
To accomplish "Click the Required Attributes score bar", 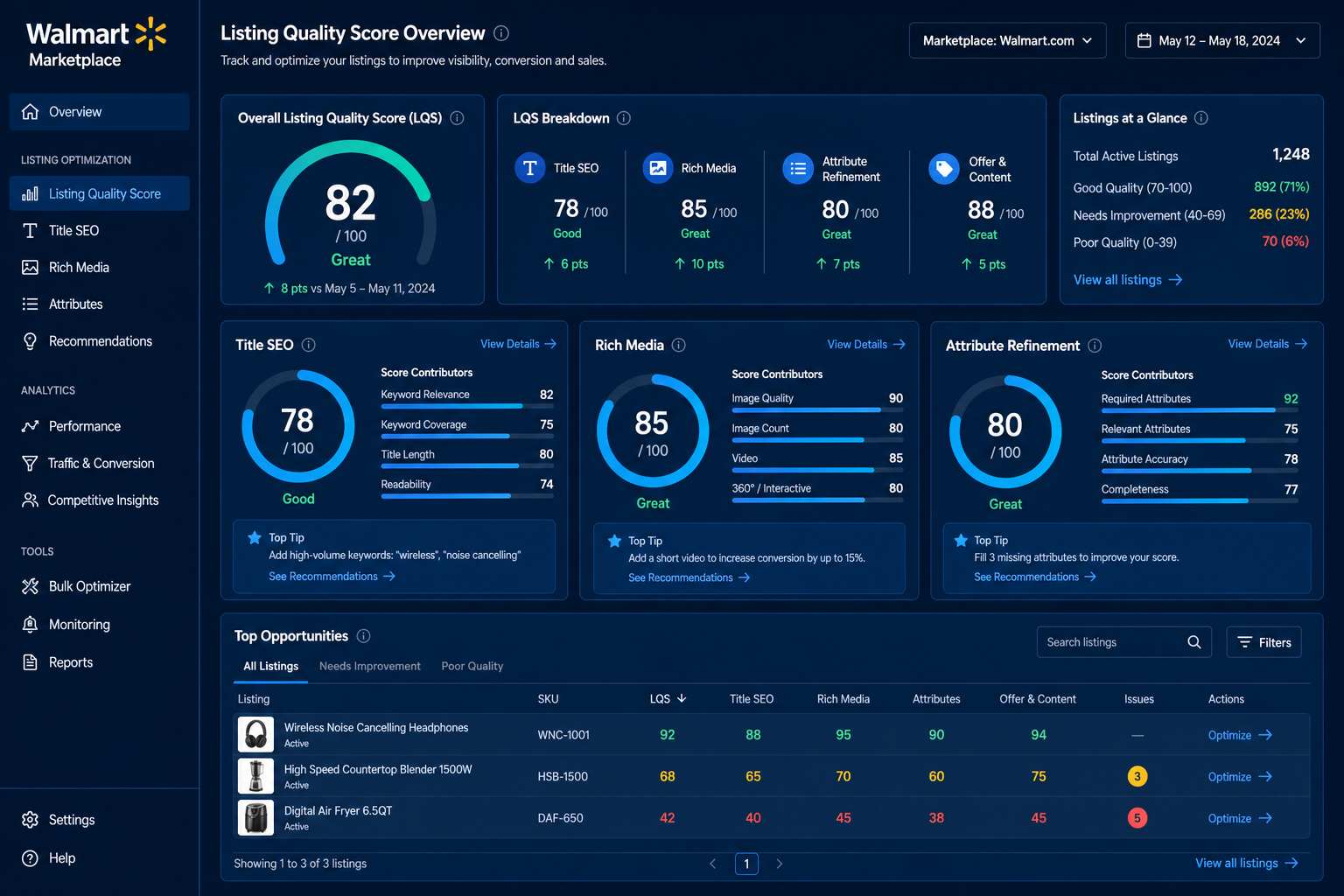I will click(1200, 410).
